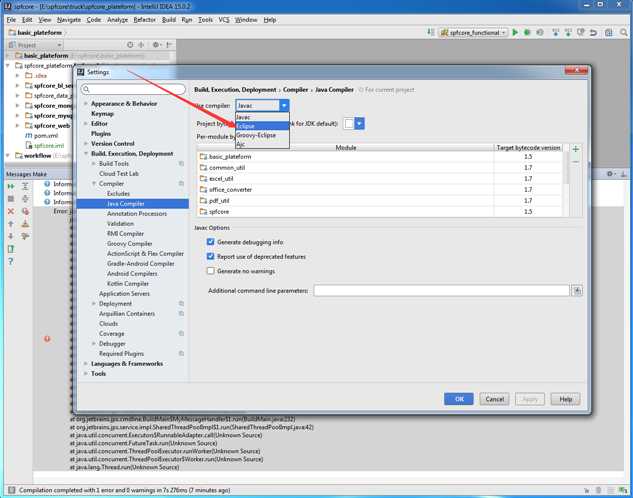The width and height of the screenshot is (633, 498).
Task: Click the VCS update icon in toolbar
Action: (555, 32)
